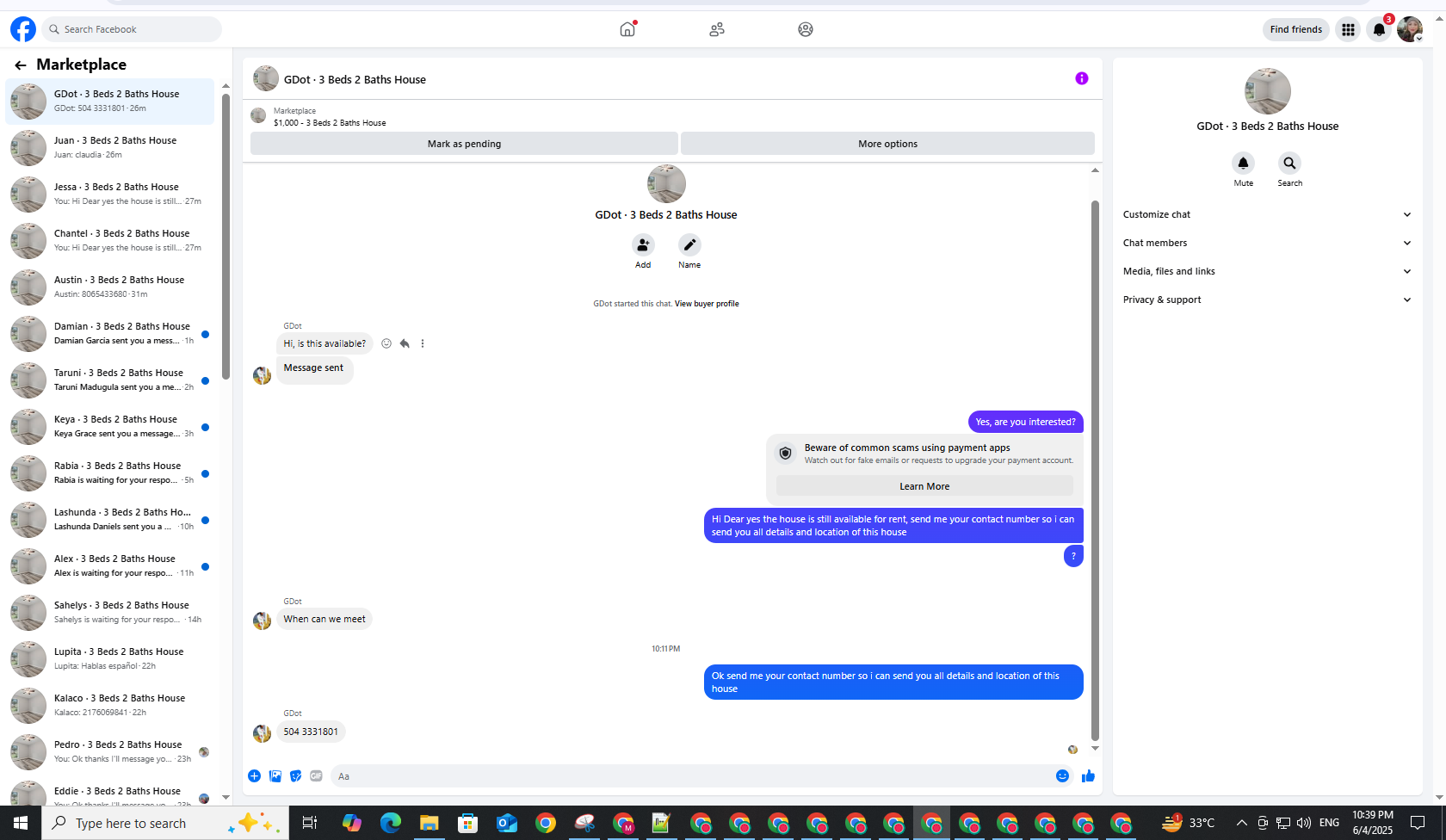This screenshot has height=840, width=1446.
Task: Go to the Home feed icon
Action: coord(627,29)
